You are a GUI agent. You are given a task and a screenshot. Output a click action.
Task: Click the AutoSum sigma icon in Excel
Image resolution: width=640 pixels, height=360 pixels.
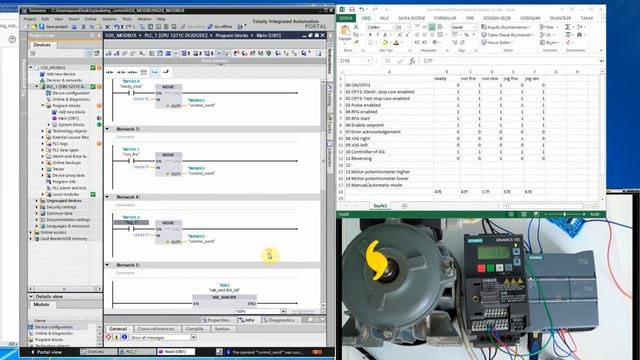(568, 27)
